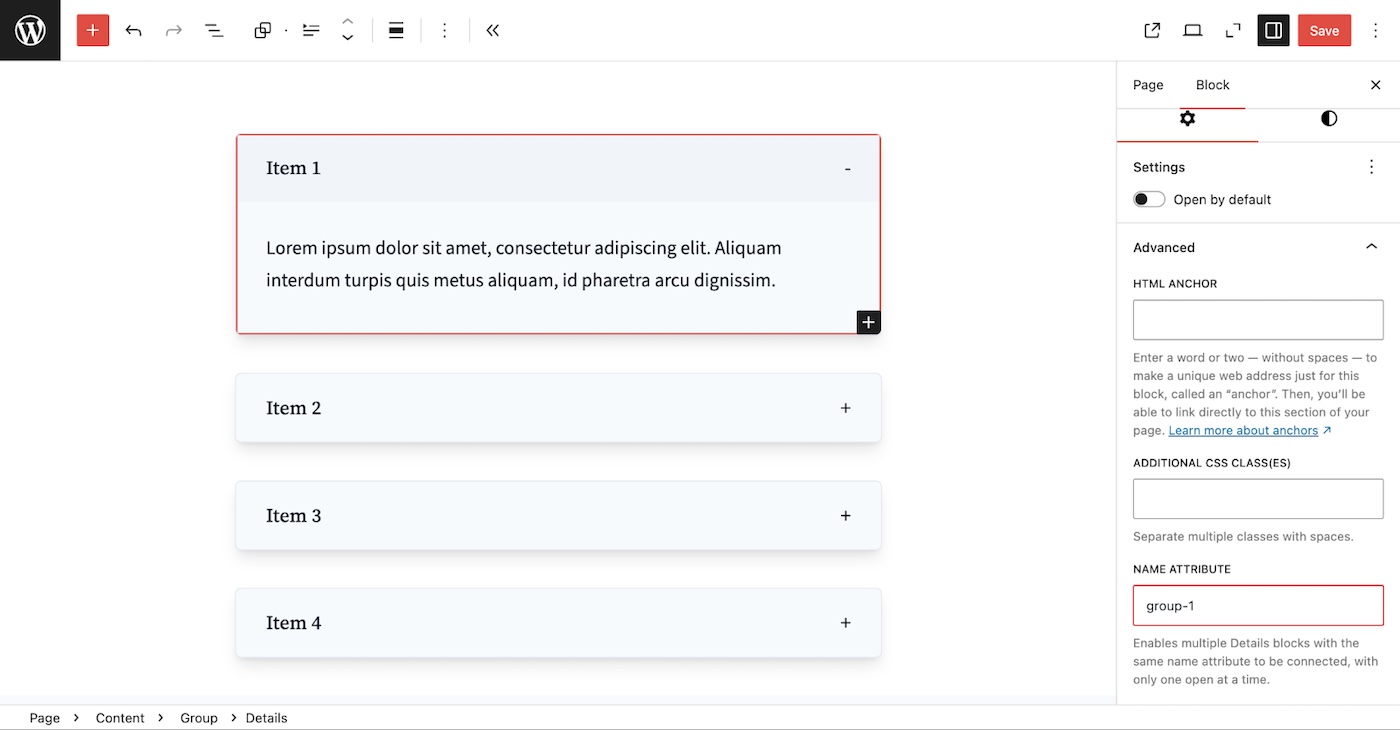
Task: Select Group in the breadcrumb bar
Action: point(199,718)
